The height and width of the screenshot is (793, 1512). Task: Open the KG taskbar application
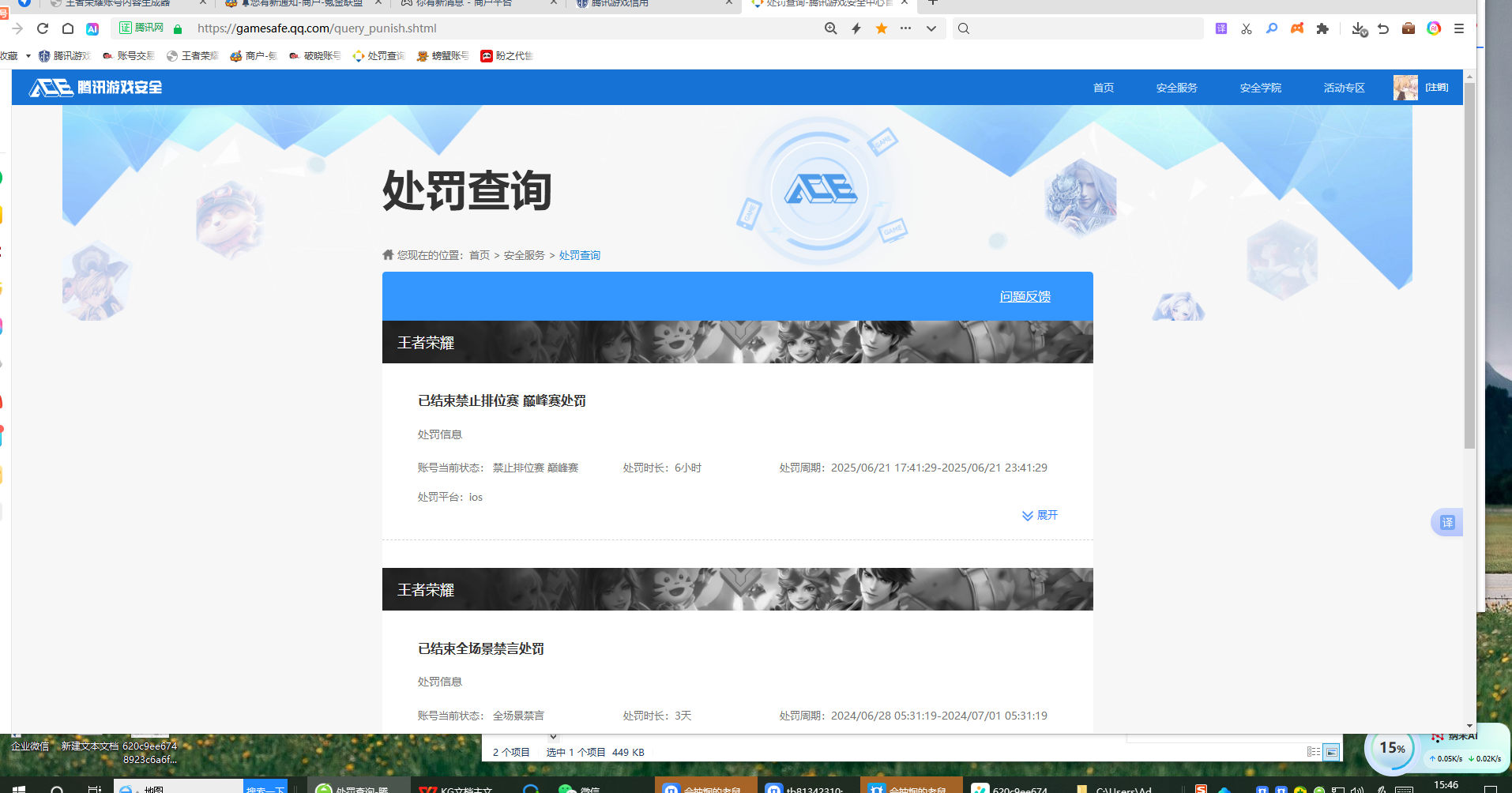click(x=457, y=787)
